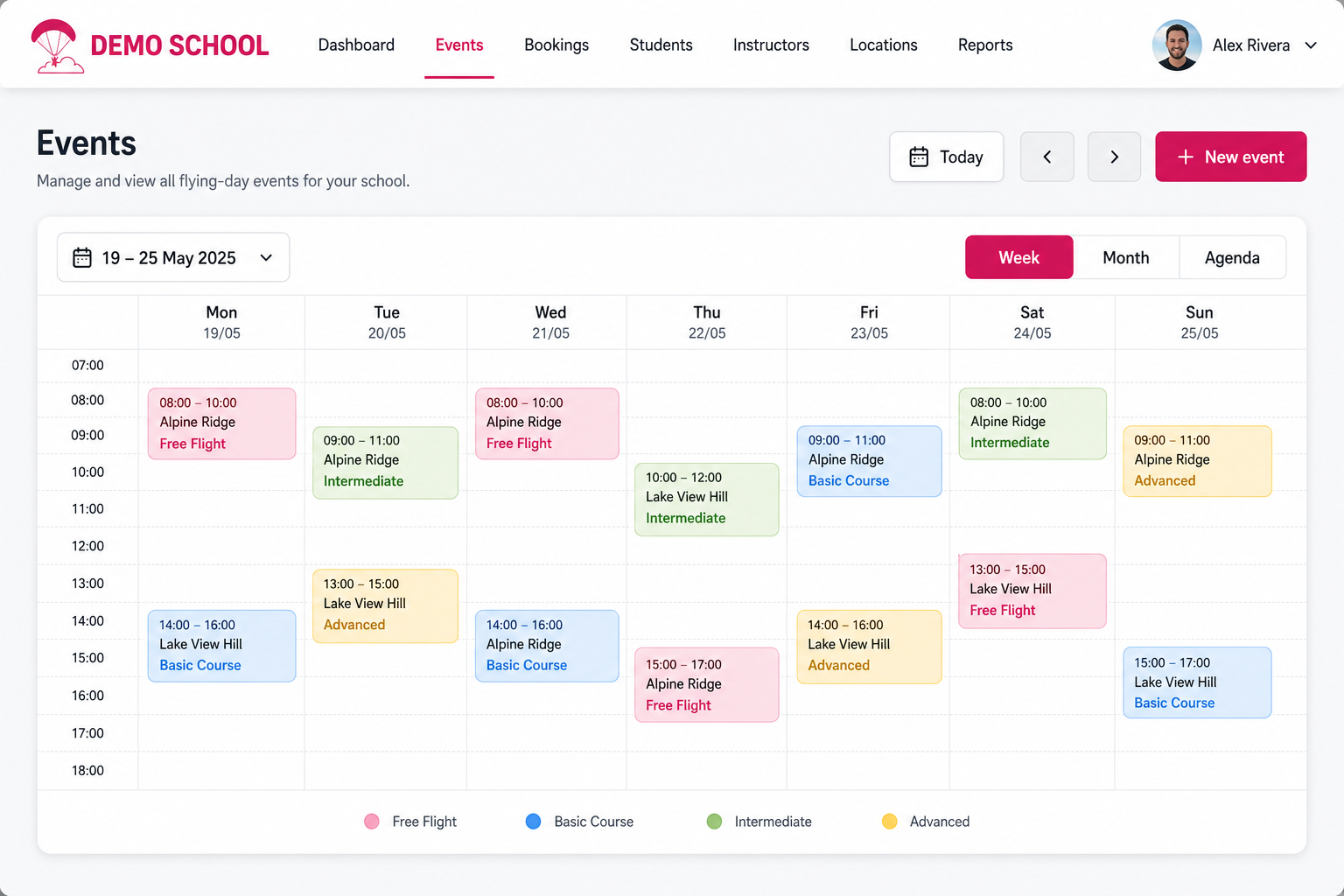The image size is (1344, 896).
Task: Open Wednesday 08:00 Alpine Ridge Free Flight event
Action: pyautogui.click(x=547, y=423)
